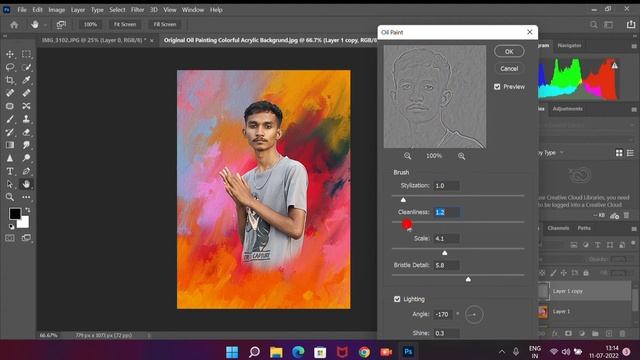Image resolution: width=640 pixels, height=360 pixels.
Task: Enable the pixel layer filter
Action: pyautogui.click(x=574, y=245)
